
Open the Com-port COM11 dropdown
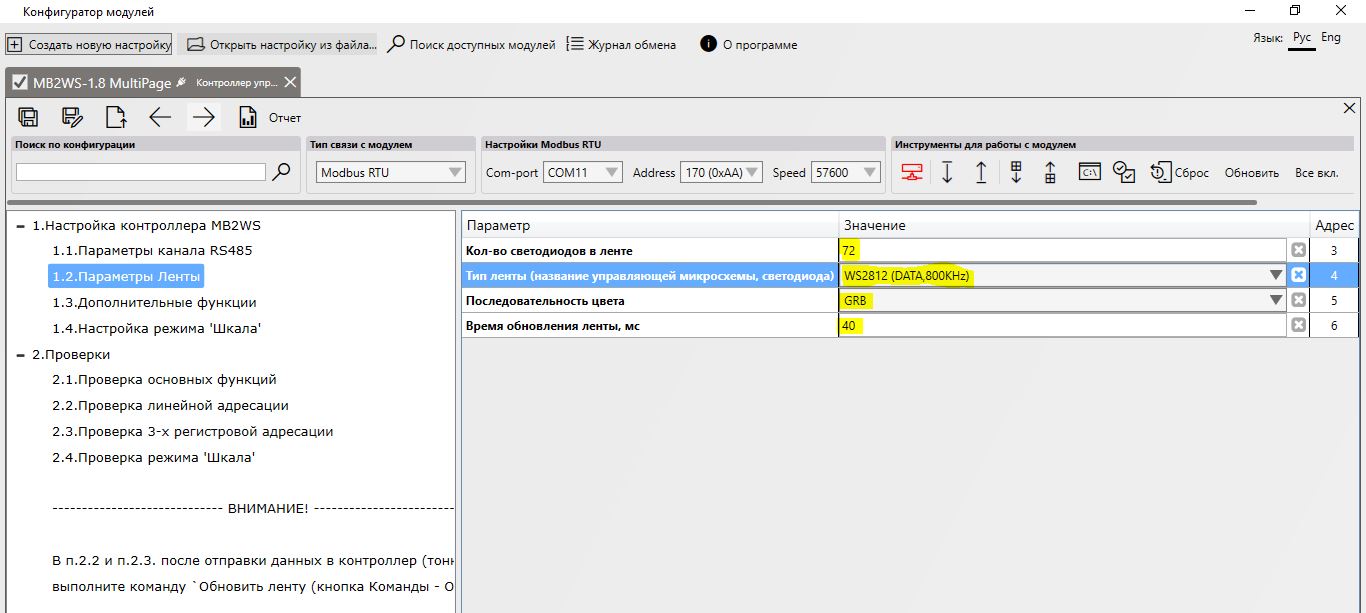click(583, 172)
